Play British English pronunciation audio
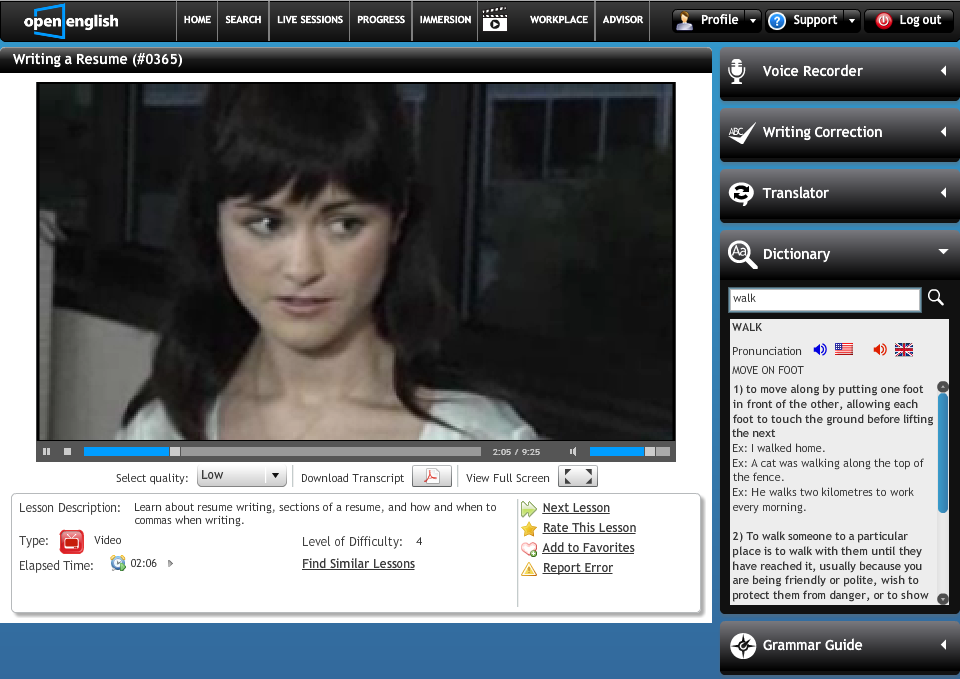 coord(880,349)
